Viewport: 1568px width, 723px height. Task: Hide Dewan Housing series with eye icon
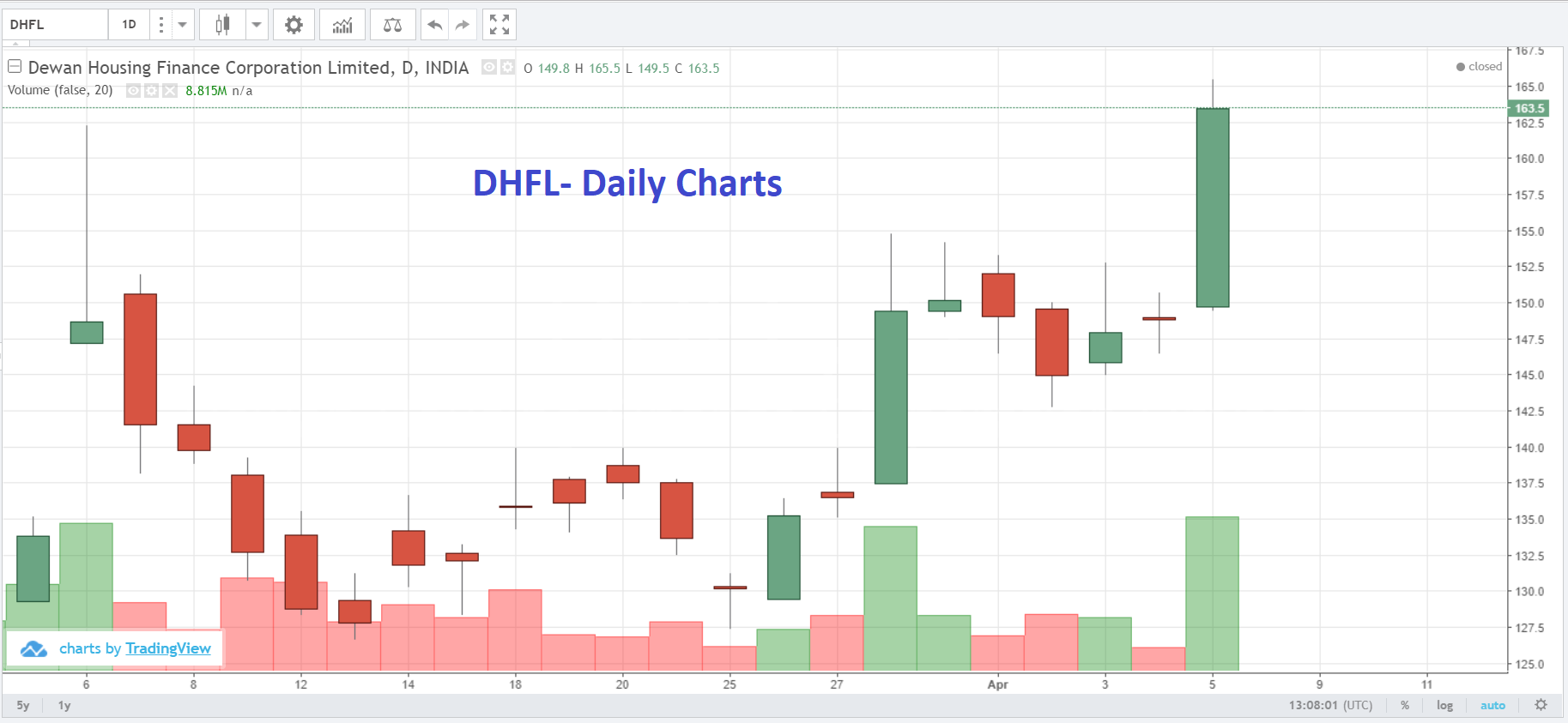[489, 67]
